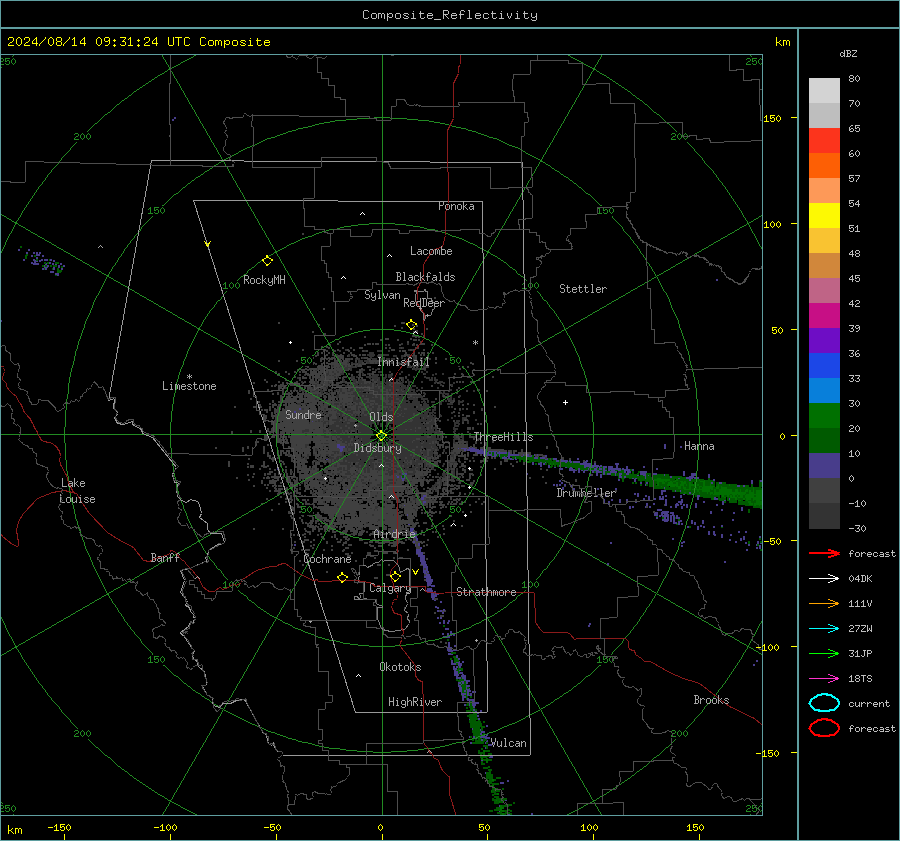
Task: Select the Didsbury label
Action: 377,448
